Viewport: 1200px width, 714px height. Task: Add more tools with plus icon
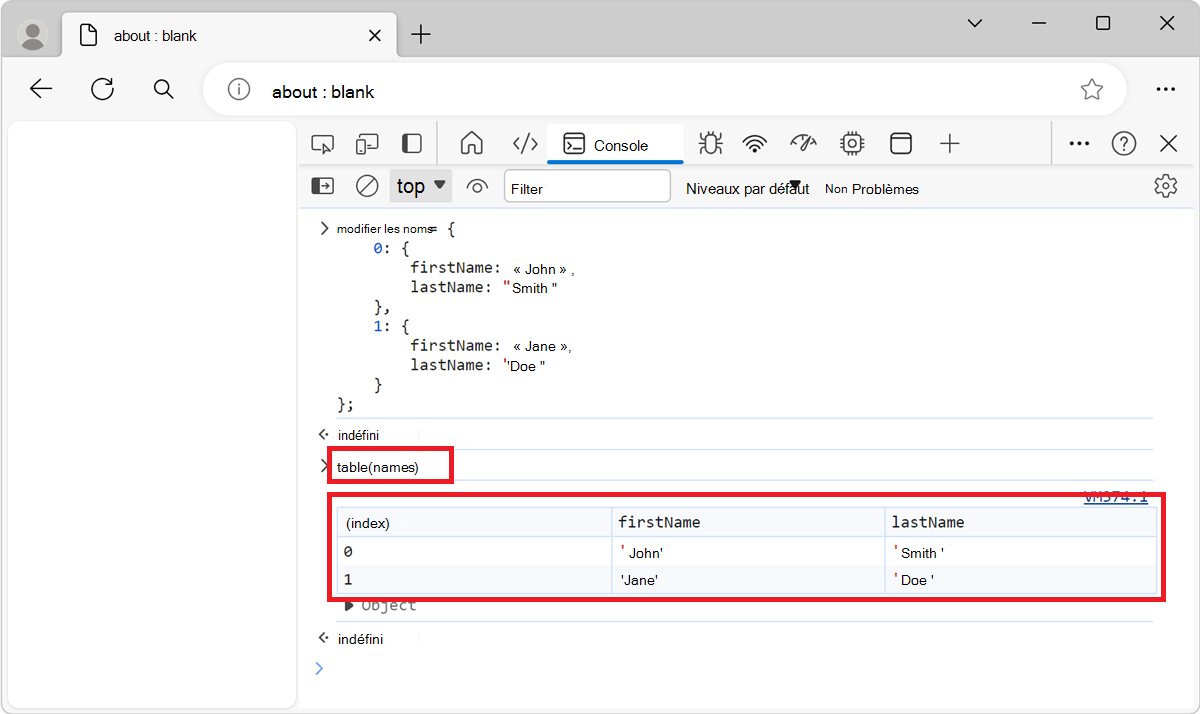click(x=950, y=144)
